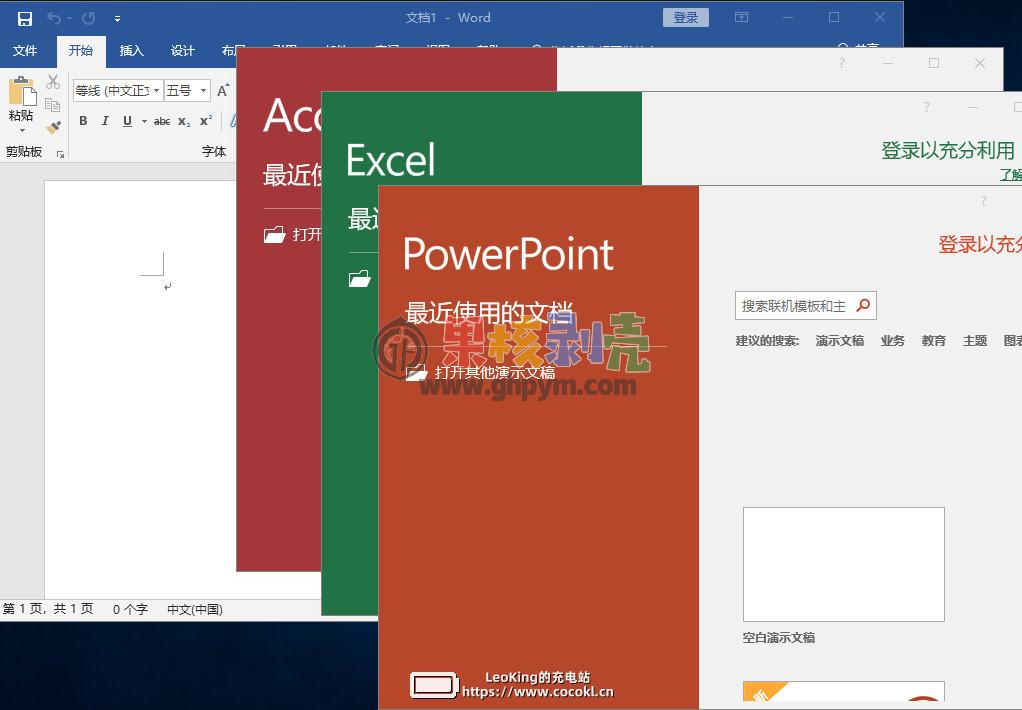
Task: Click the 中文(中国) language status entry
Action: (x=195, y=610)
